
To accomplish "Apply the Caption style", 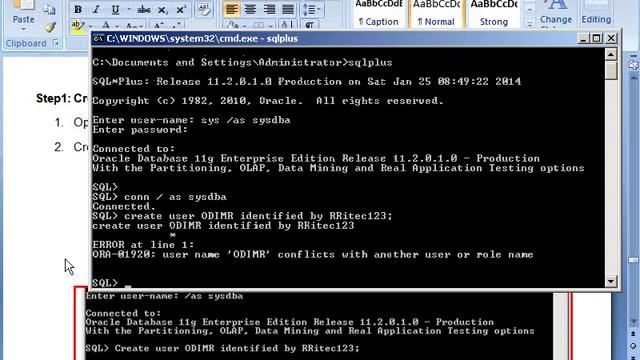I will pos(378,14).
